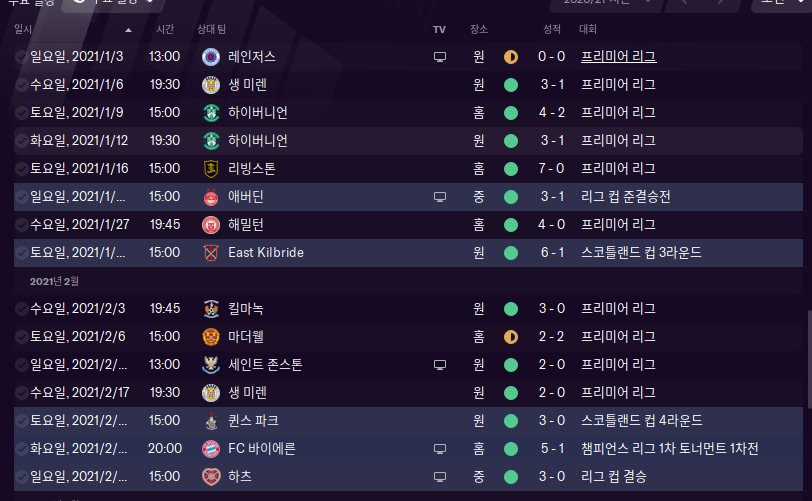Toggle the checkmark on 일요일 2021/1/3 row
This screenshot has height=501, width=812.
click(x=22, y=57)
